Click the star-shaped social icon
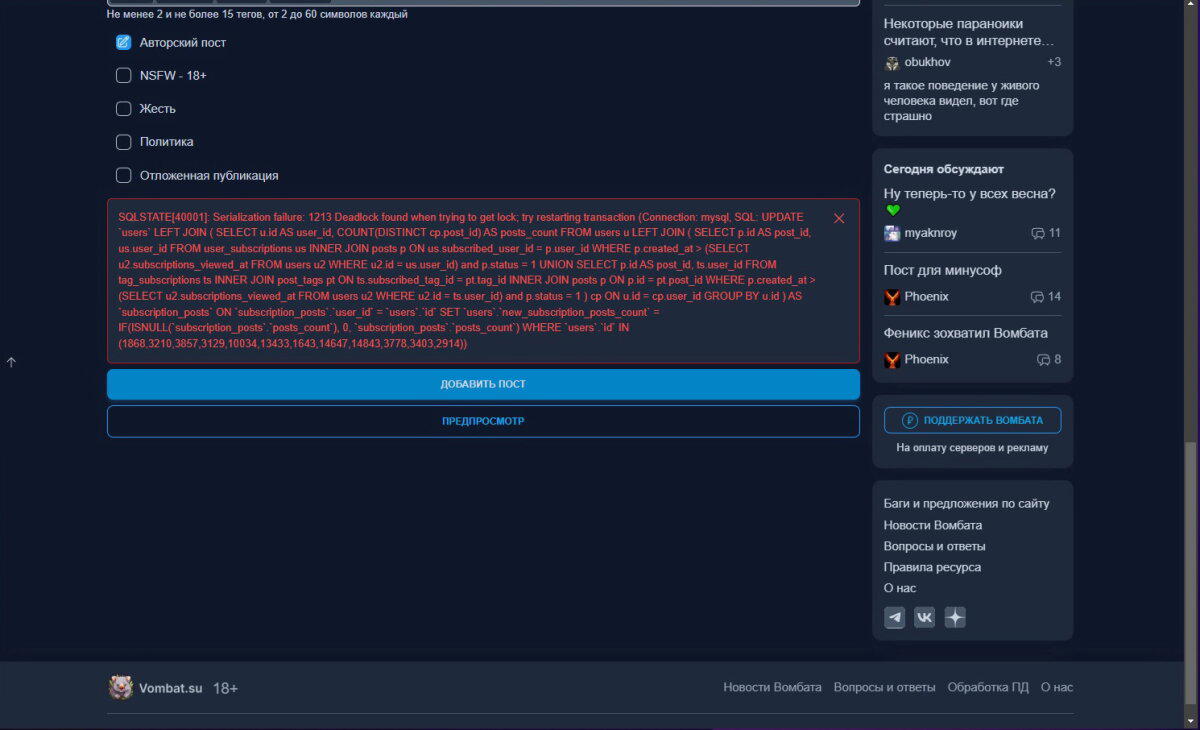 coord(955,617)
